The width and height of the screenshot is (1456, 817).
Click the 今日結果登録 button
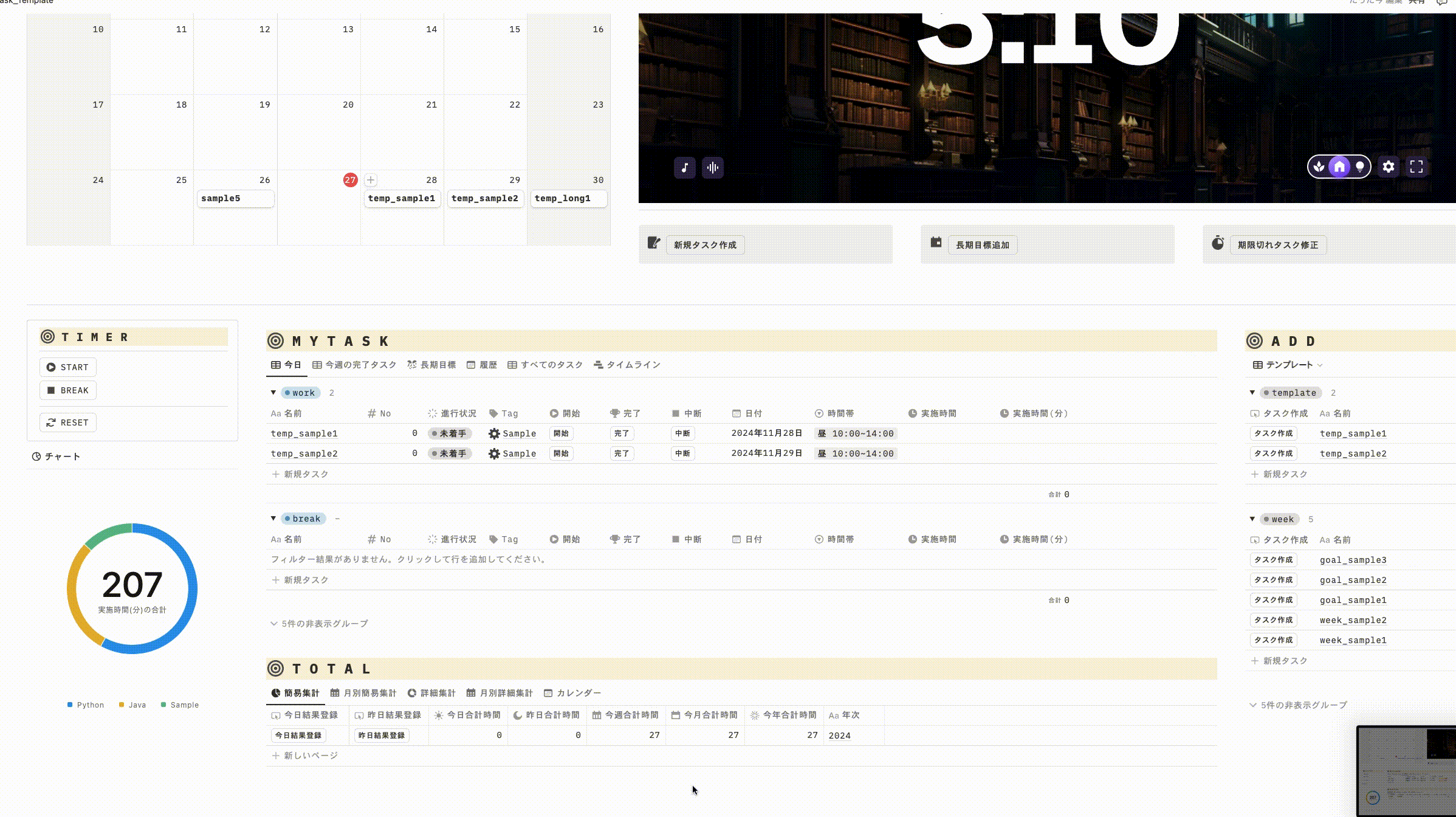point(298,736)
